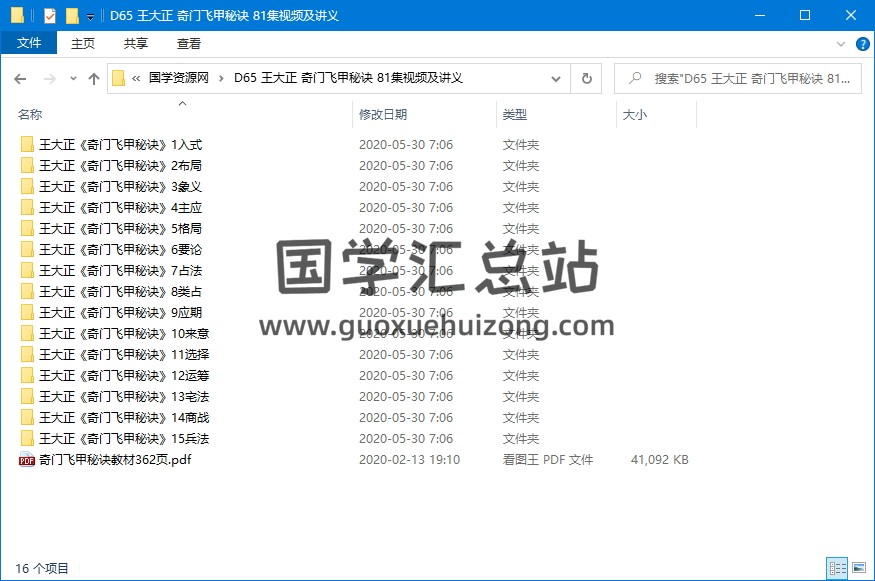Sort by the 类型 column header
Screen dimensions: 875x581
pos(515,114)
